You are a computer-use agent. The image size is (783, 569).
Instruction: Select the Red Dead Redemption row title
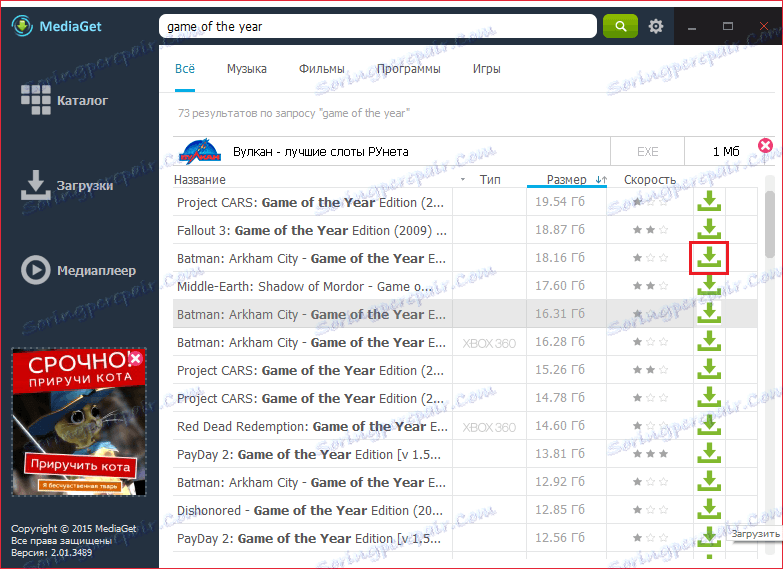pos(312,427)
